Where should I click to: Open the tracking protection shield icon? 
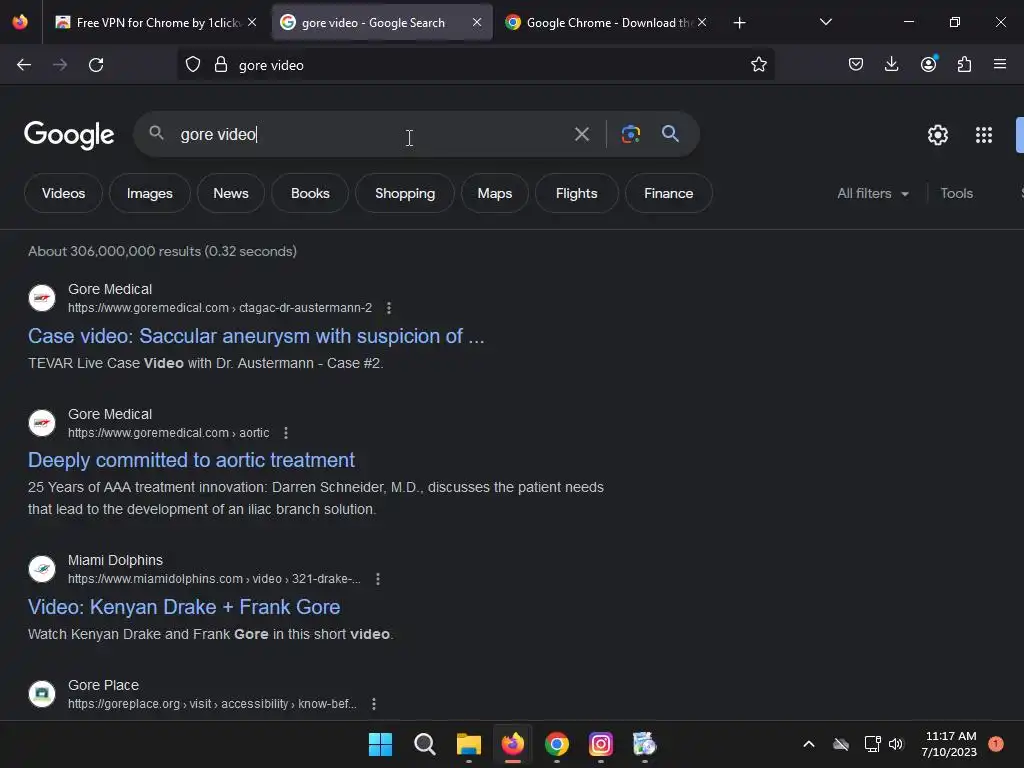point(193,65)
